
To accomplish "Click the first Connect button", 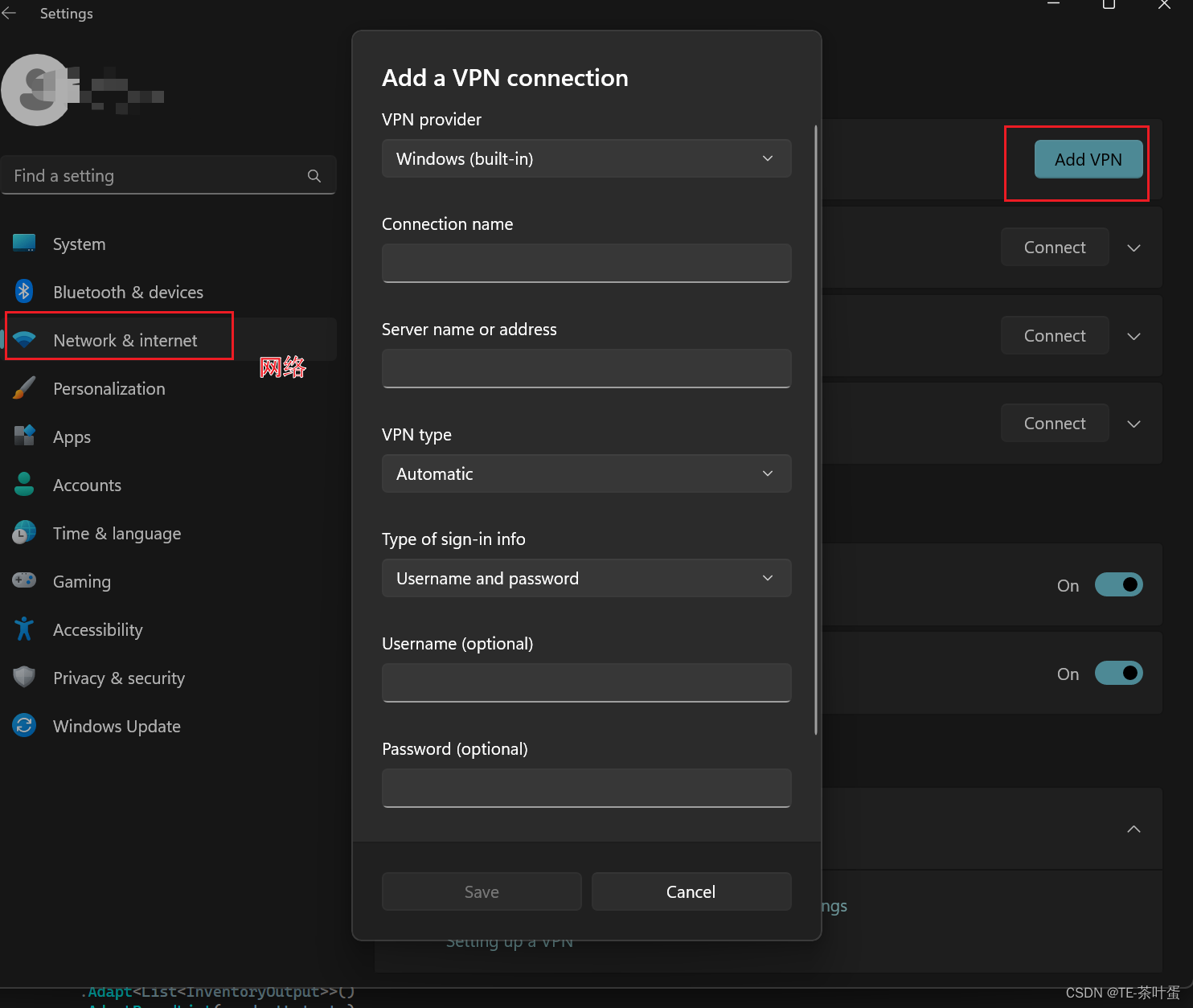I will coord(1055,247).
